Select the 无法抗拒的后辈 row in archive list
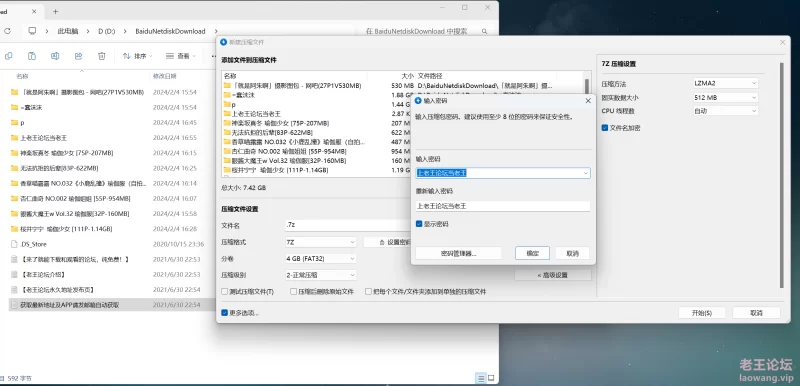Image resolution: width=800 pixels, height=386 pixels. click(317, 133)
